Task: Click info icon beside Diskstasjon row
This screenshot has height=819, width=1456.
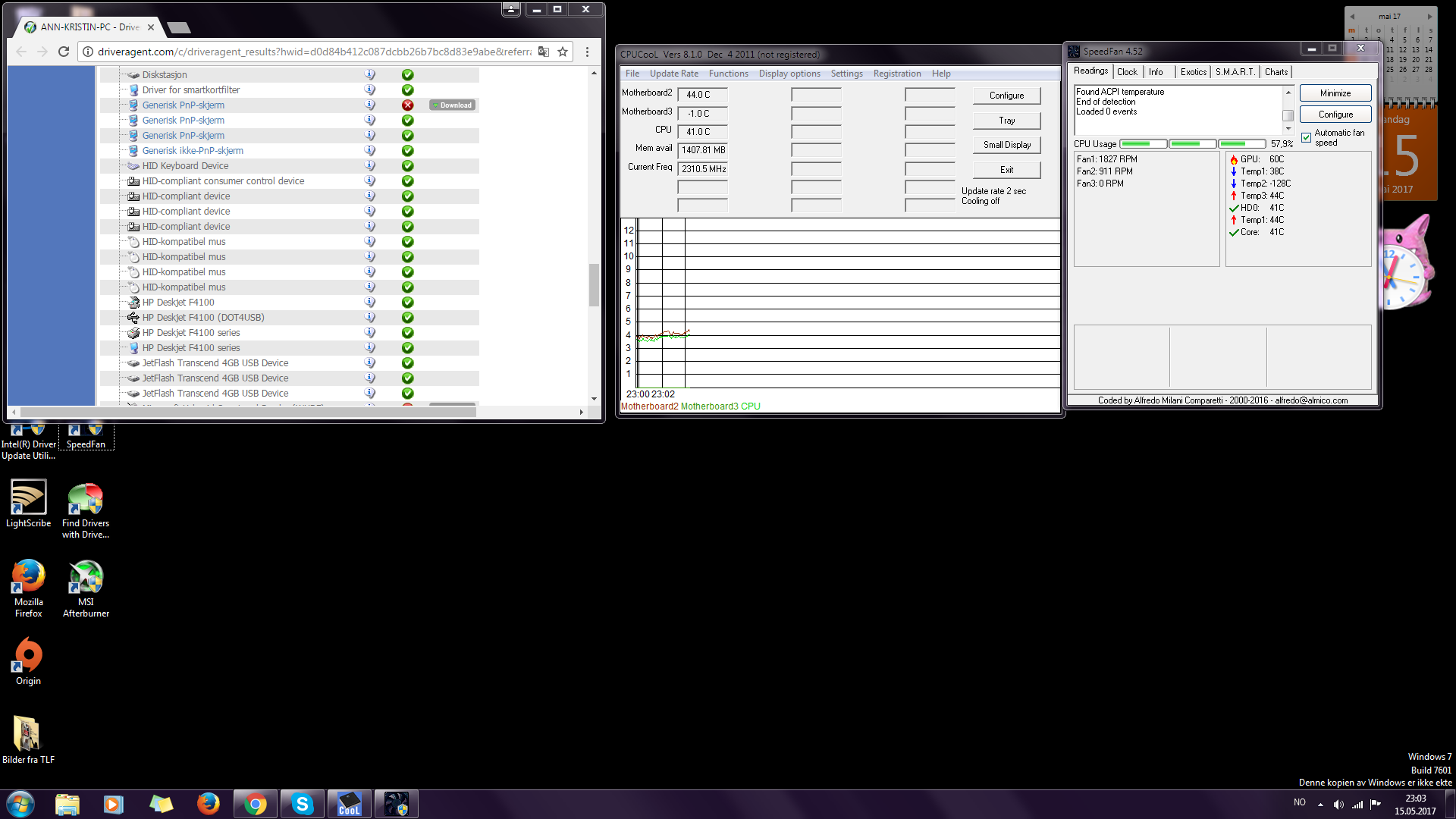Action: (370, 74)
